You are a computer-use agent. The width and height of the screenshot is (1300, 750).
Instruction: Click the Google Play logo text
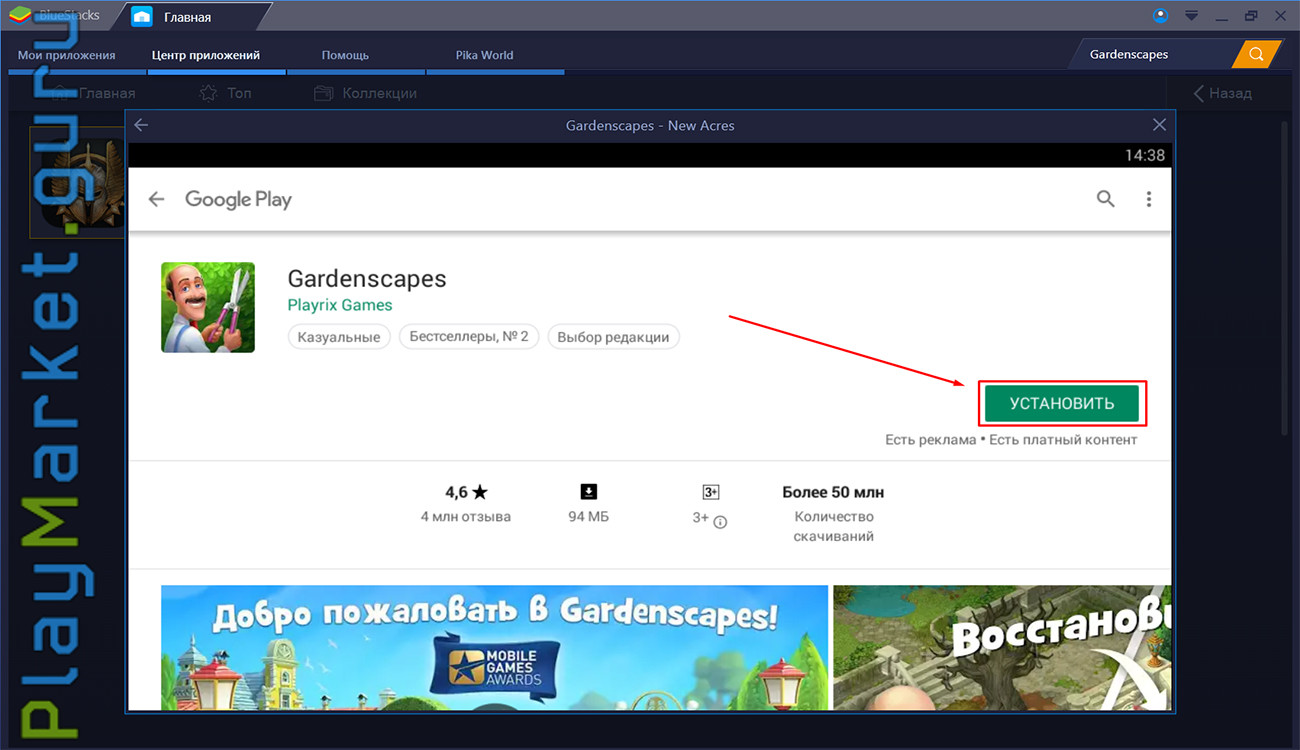point(238,199)
